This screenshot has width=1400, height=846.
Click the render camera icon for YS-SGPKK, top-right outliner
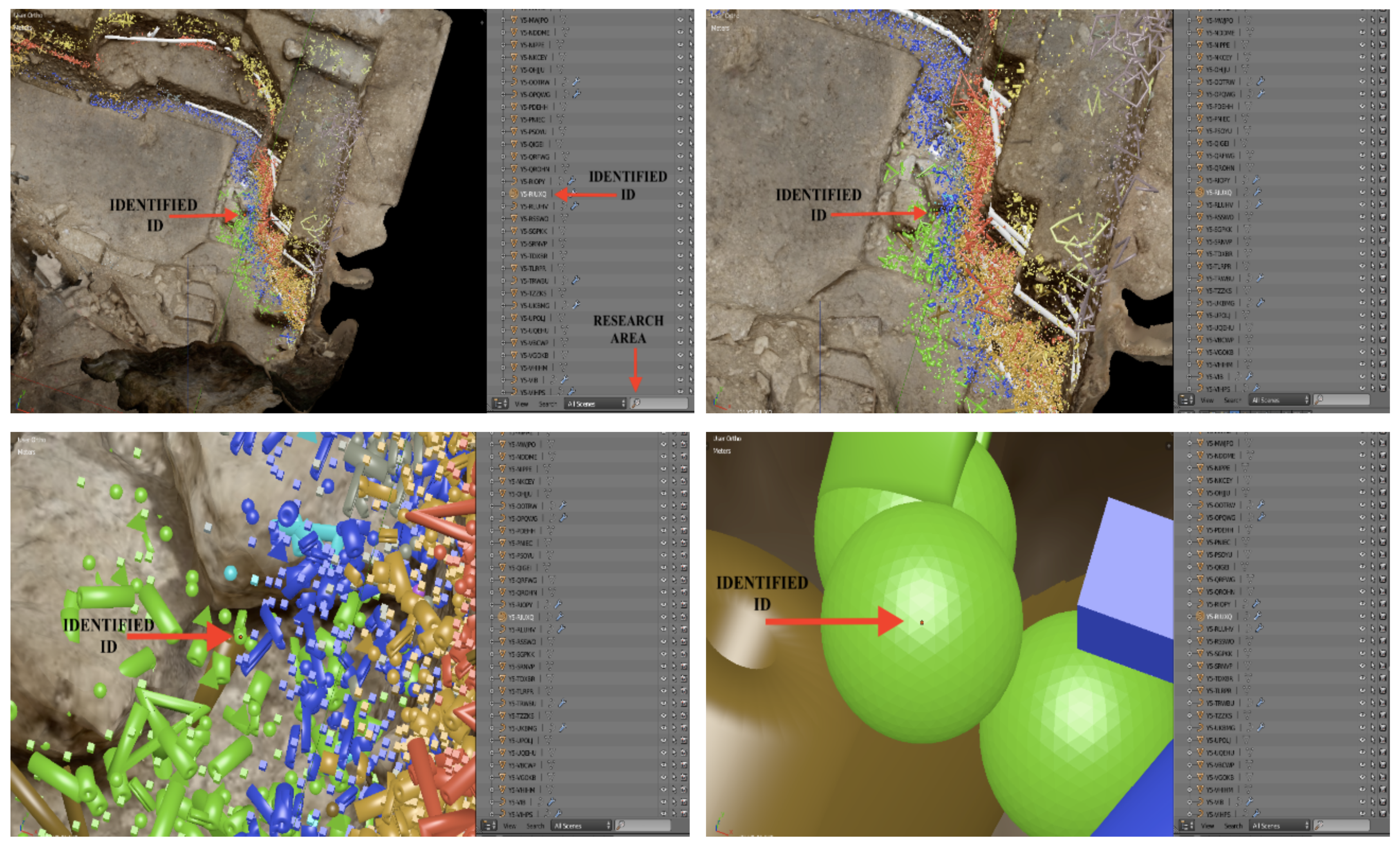pos(1382,229)
